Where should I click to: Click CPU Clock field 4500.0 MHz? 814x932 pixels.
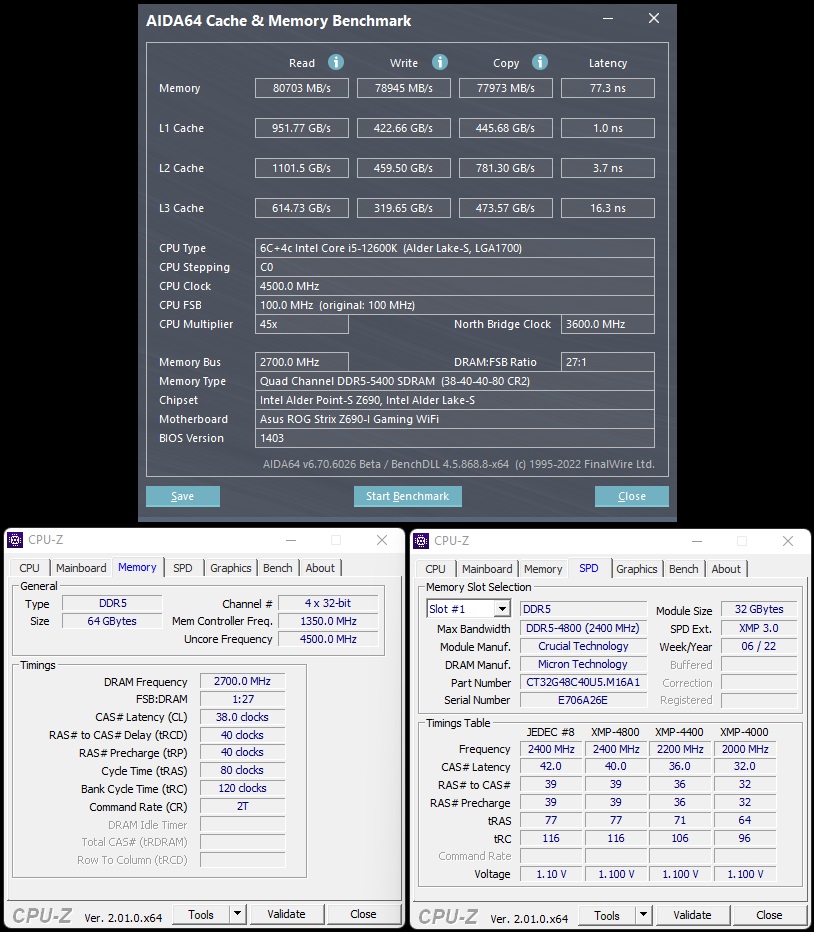tap(455, 286)
